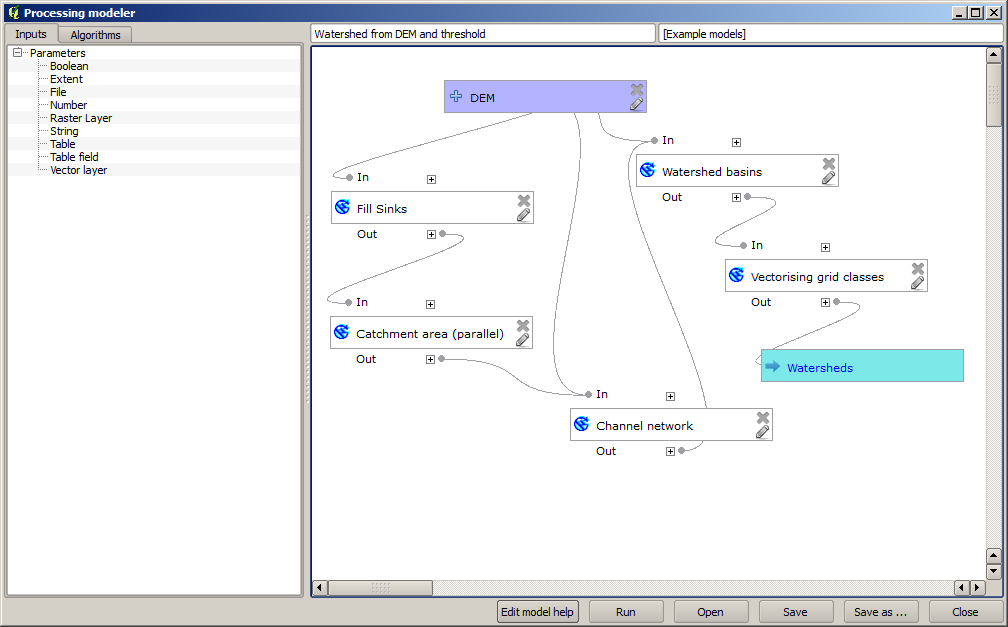The width and height of the screenshot is (1008, 627).
Task: Click the Edit model help button
Action: tap(538, 612)
